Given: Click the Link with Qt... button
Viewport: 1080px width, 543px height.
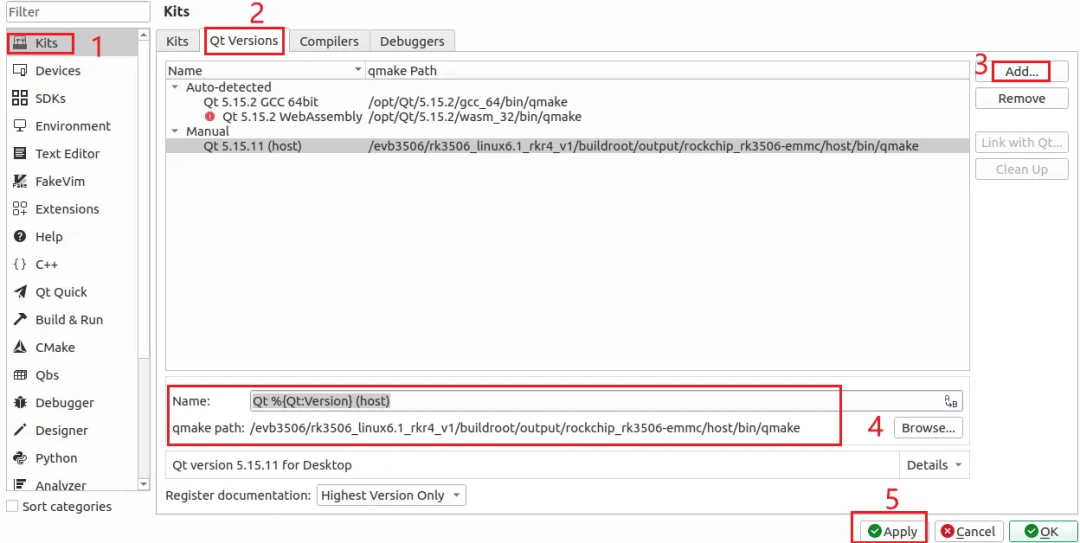Looking at the screenshot, I should point(1021,143).
